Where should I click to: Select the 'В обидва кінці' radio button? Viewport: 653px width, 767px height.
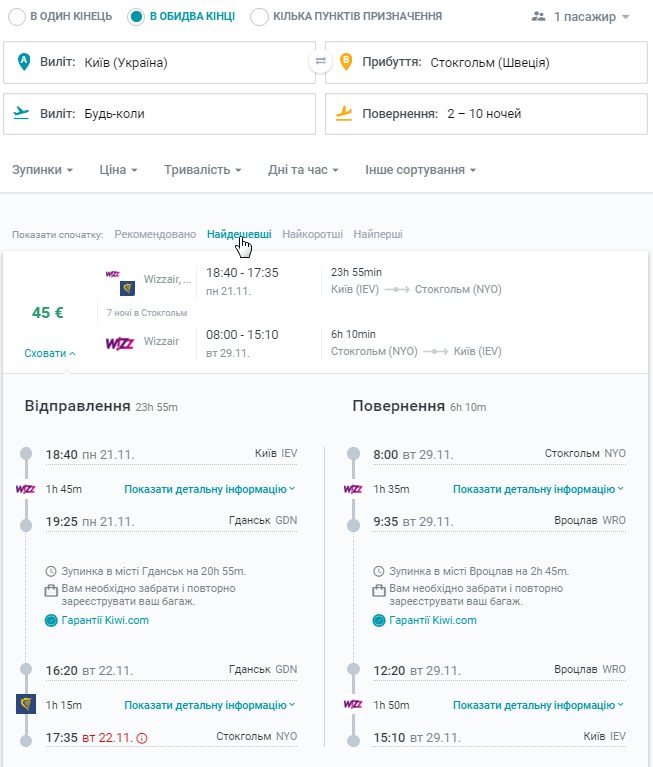pyautogui.click(x=135, y=17)
